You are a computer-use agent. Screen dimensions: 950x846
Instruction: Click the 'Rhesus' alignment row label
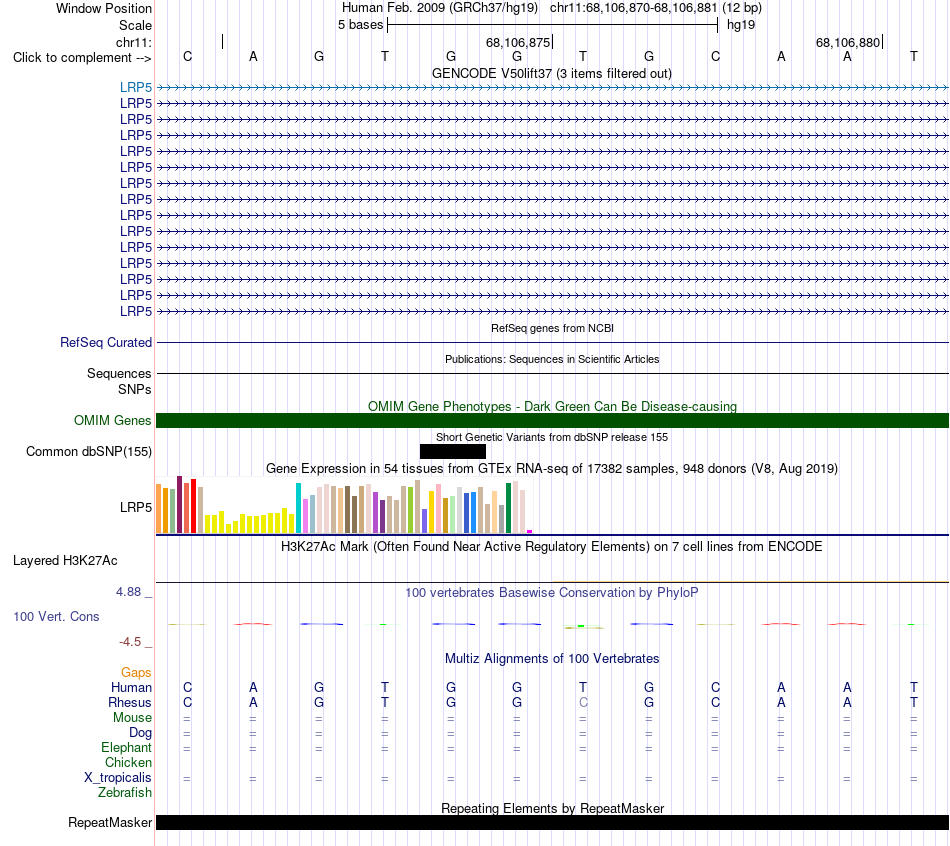point(130,703)
